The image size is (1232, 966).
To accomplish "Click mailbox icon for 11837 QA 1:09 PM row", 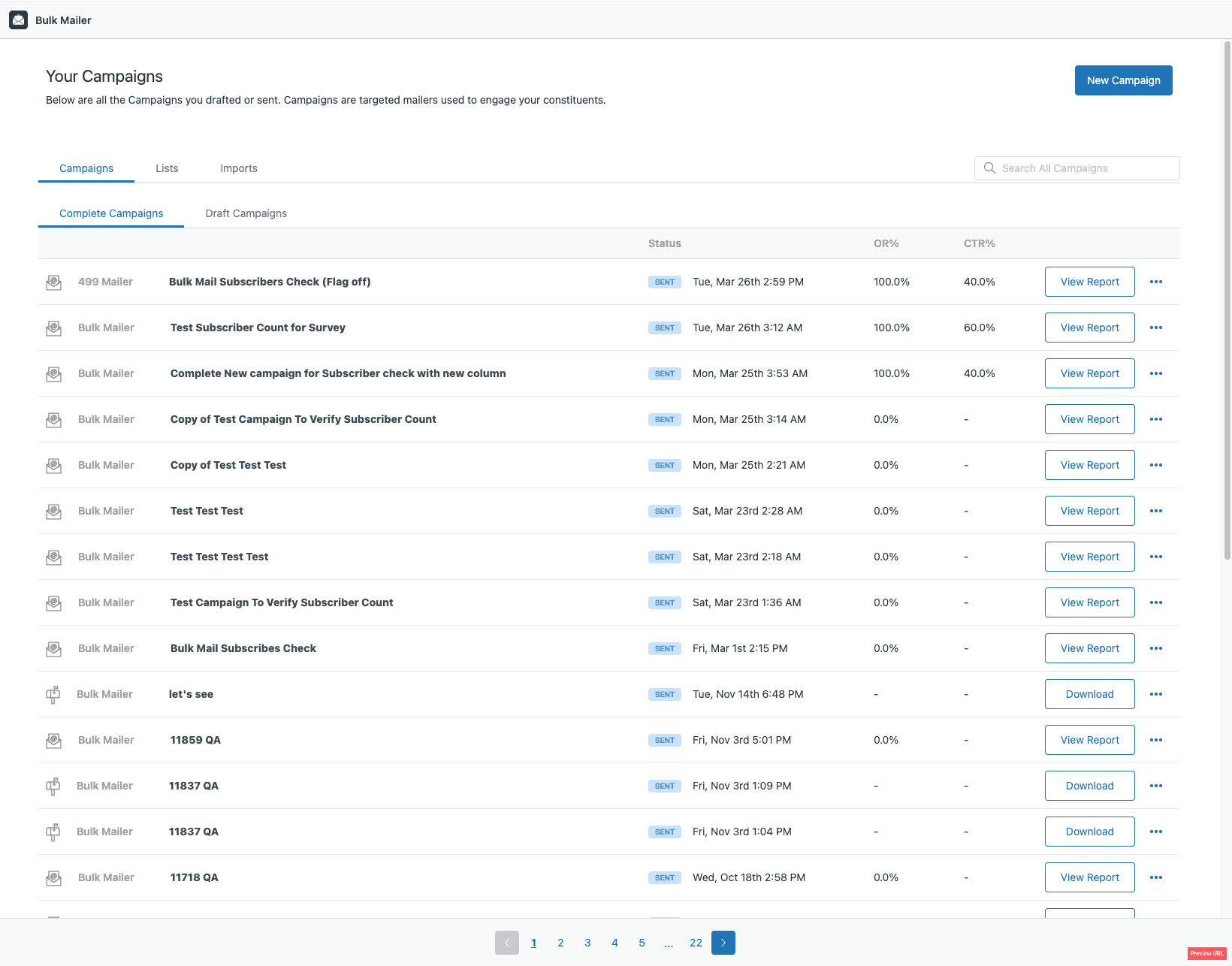I will (x=53, y=786).
